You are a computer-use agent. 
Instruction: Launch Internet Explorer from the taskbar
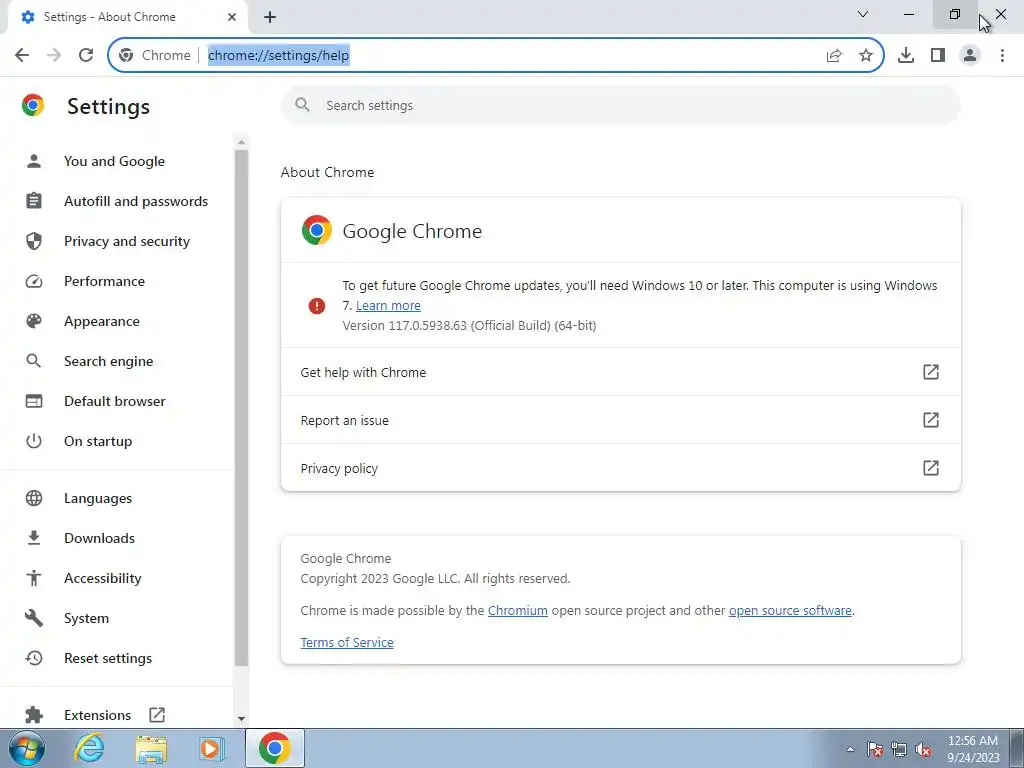click(x=89, y=748)
